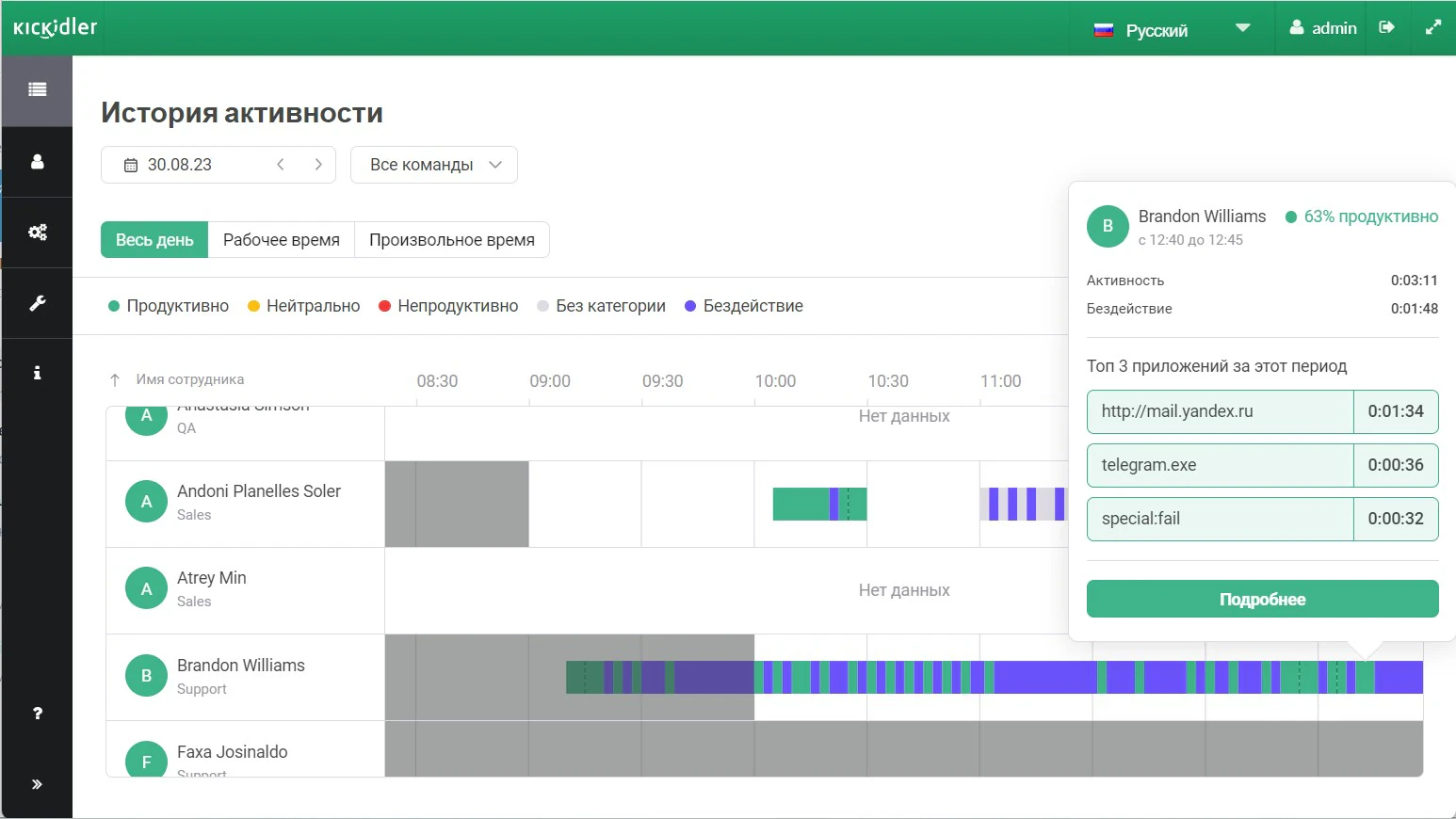Open the list view sidebar icon
Viewport: 1456px width, 819px height.
37,90
